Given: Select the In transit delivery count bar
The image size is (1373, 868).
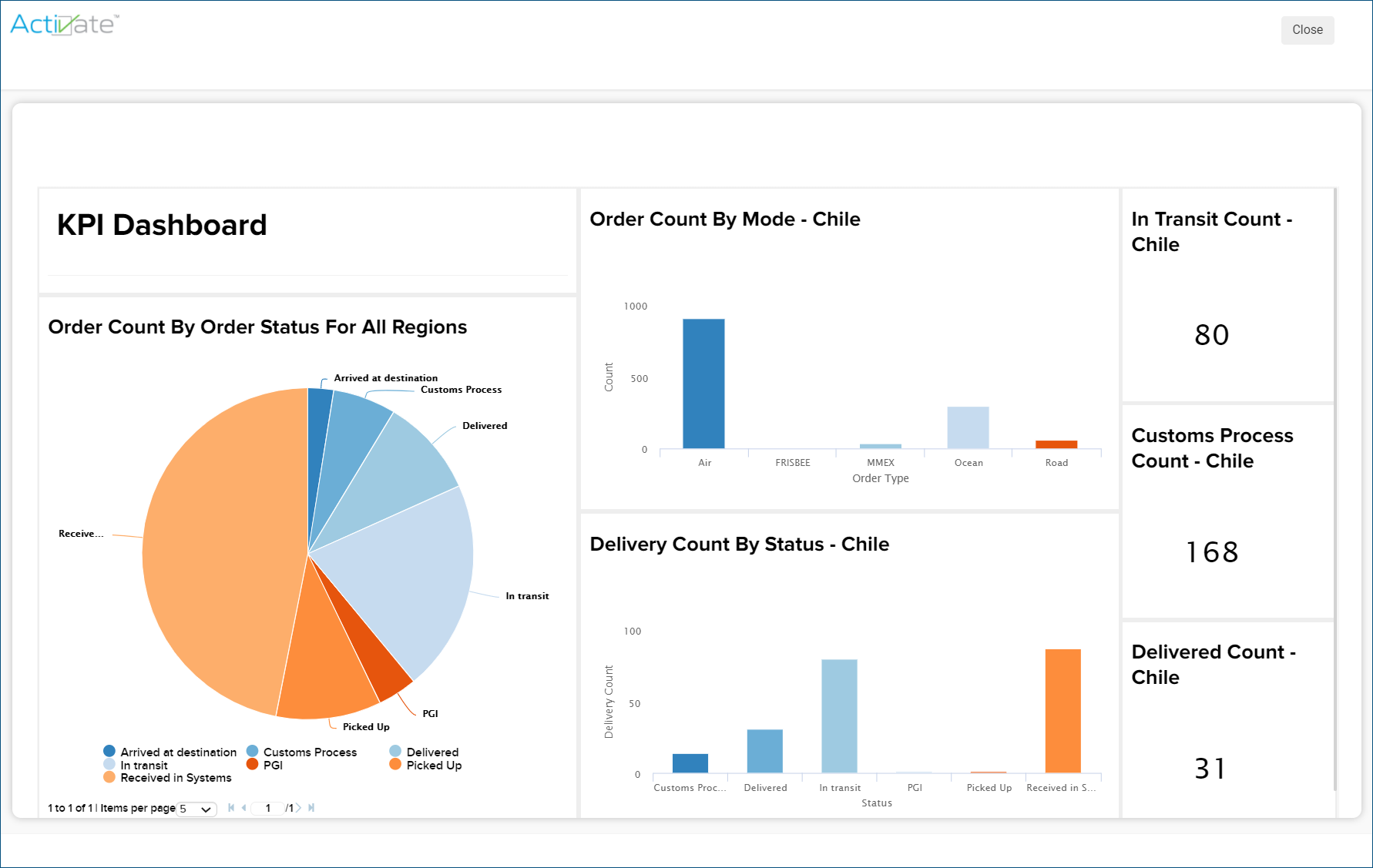Looking at the screenshot, I should [x=839, y=716].
